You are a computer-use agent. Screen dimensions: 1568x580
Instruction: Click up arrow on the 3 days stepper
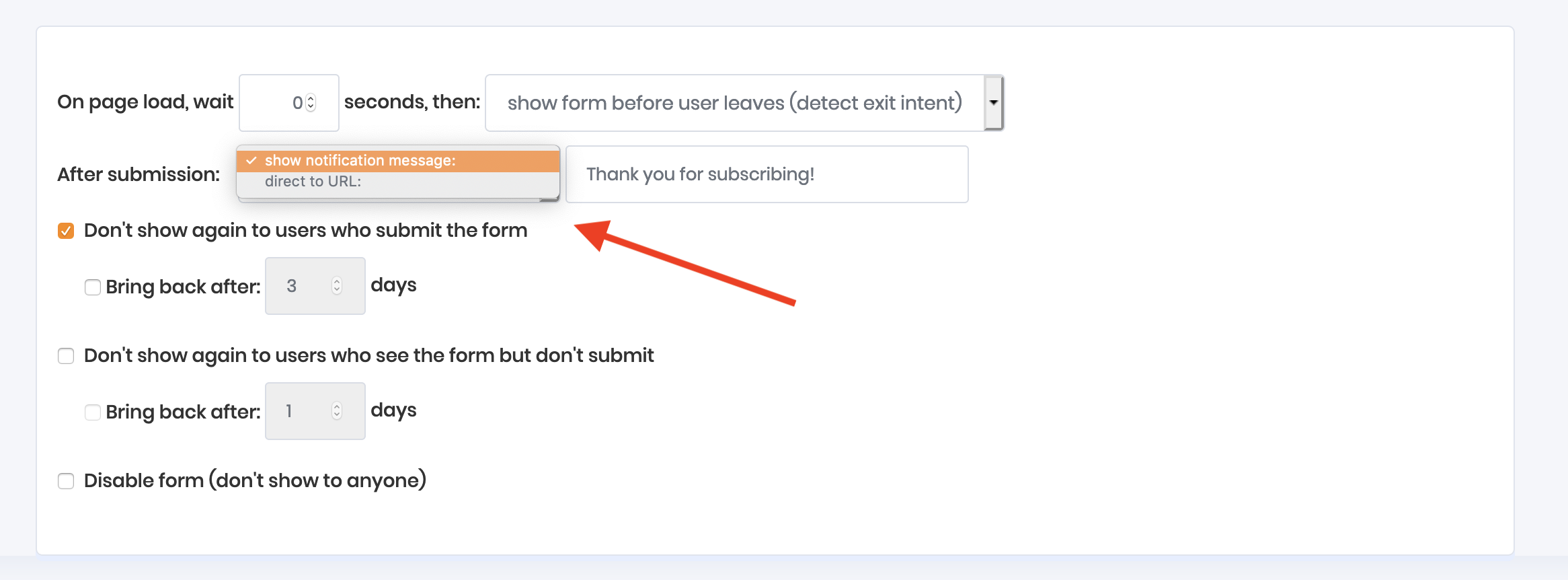337,281
